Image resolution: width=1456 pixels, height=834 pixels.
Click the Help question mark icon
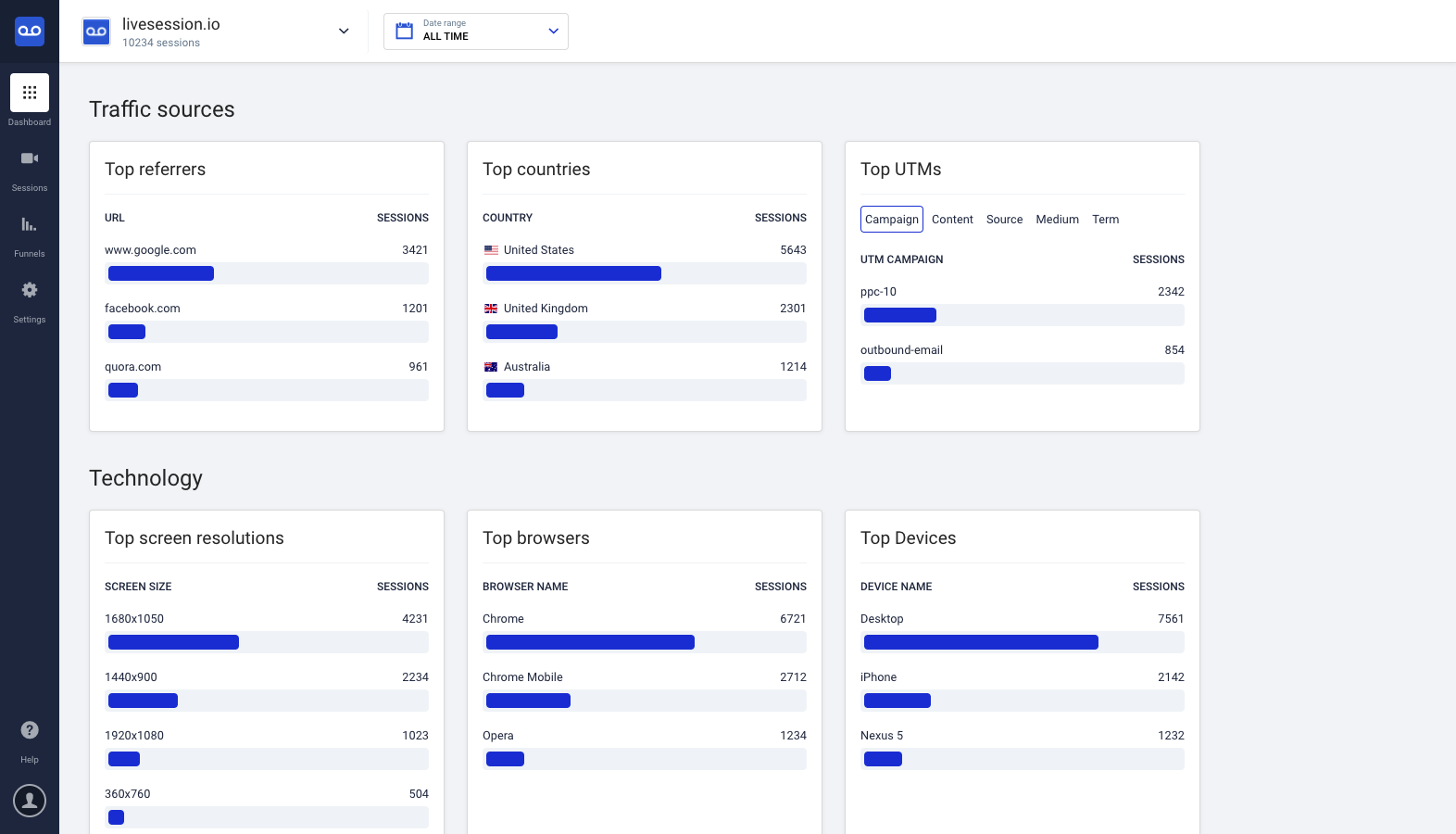(x=30, y=730)
